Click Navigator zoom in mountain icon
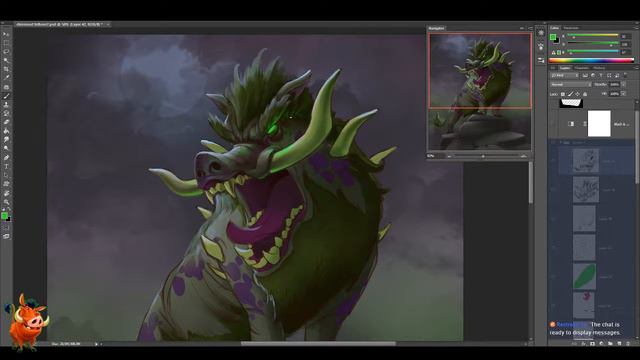Screen dimensions: 640x360 (x=524, y=156)
